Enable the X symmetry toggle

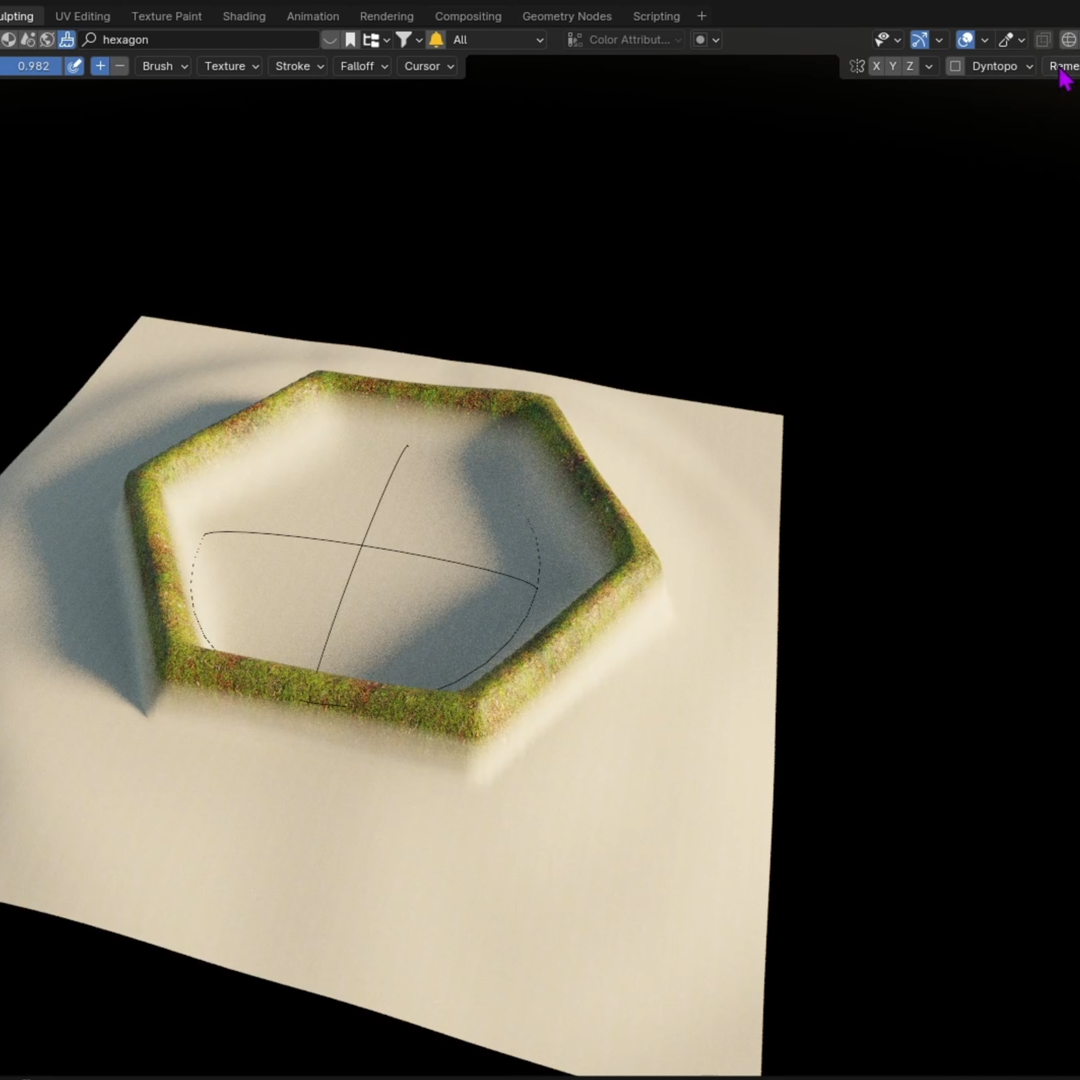click(x=877, y=66)
